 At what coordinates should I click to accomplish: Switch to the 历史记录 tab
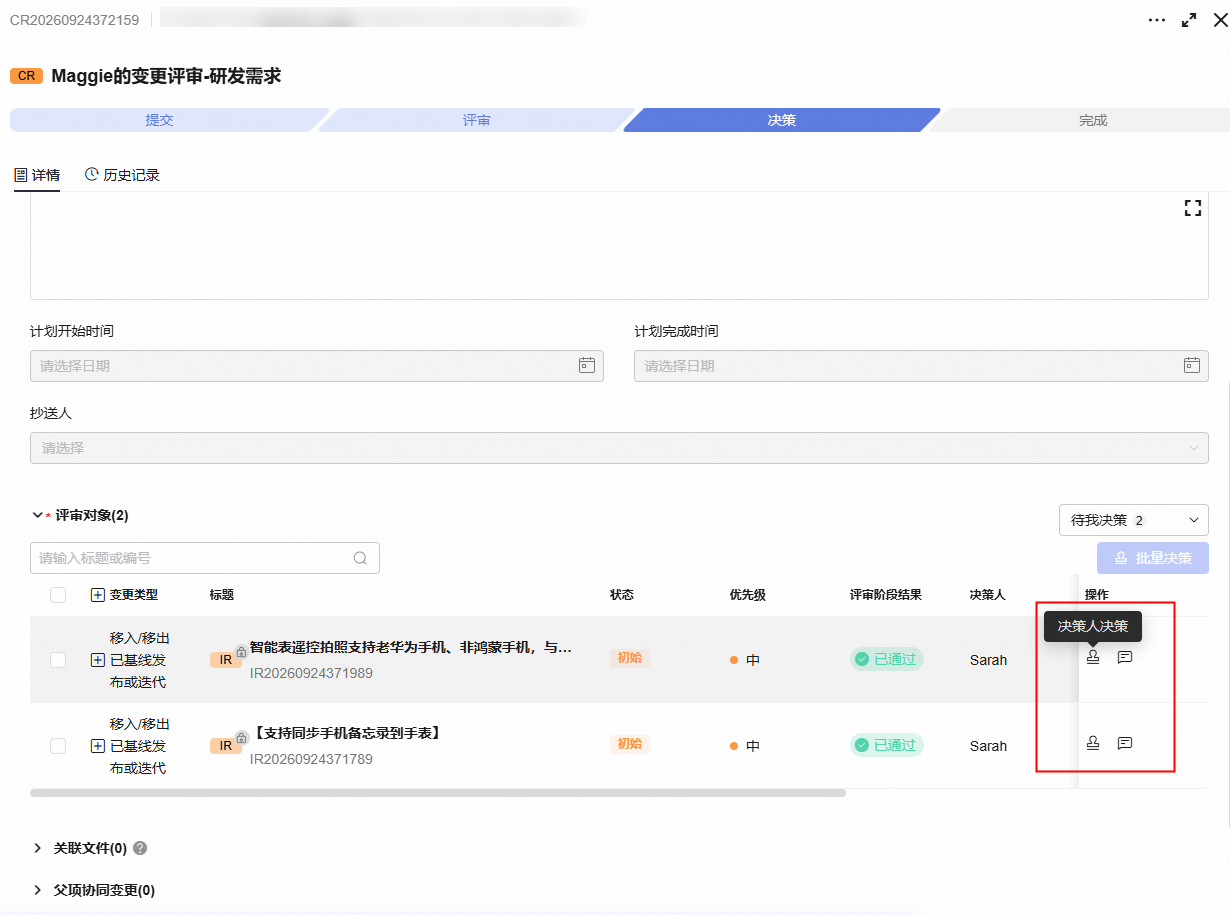pos(122,175)
